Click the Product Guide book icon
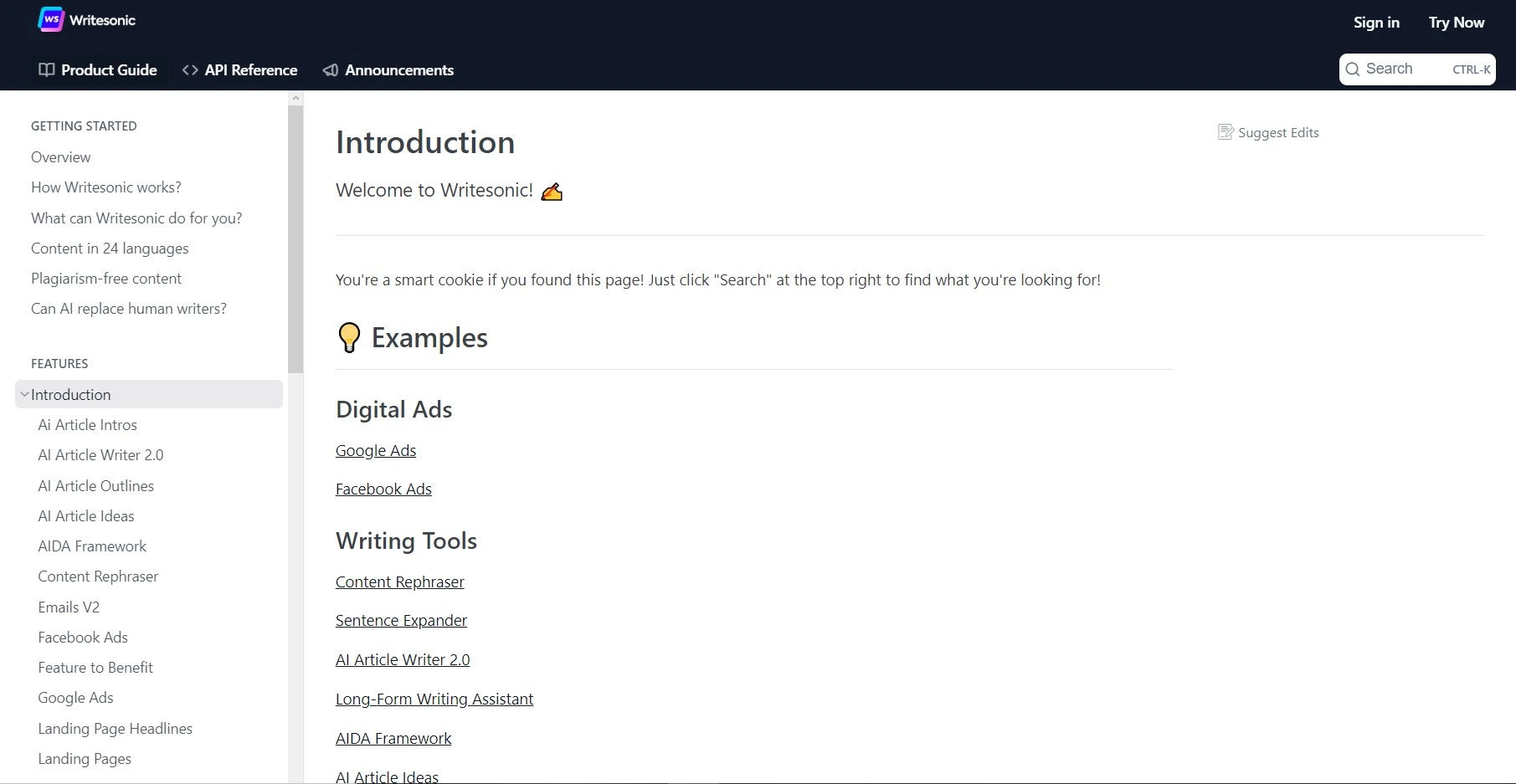This screenshot has height=784, width=1516. click(47, 70)
